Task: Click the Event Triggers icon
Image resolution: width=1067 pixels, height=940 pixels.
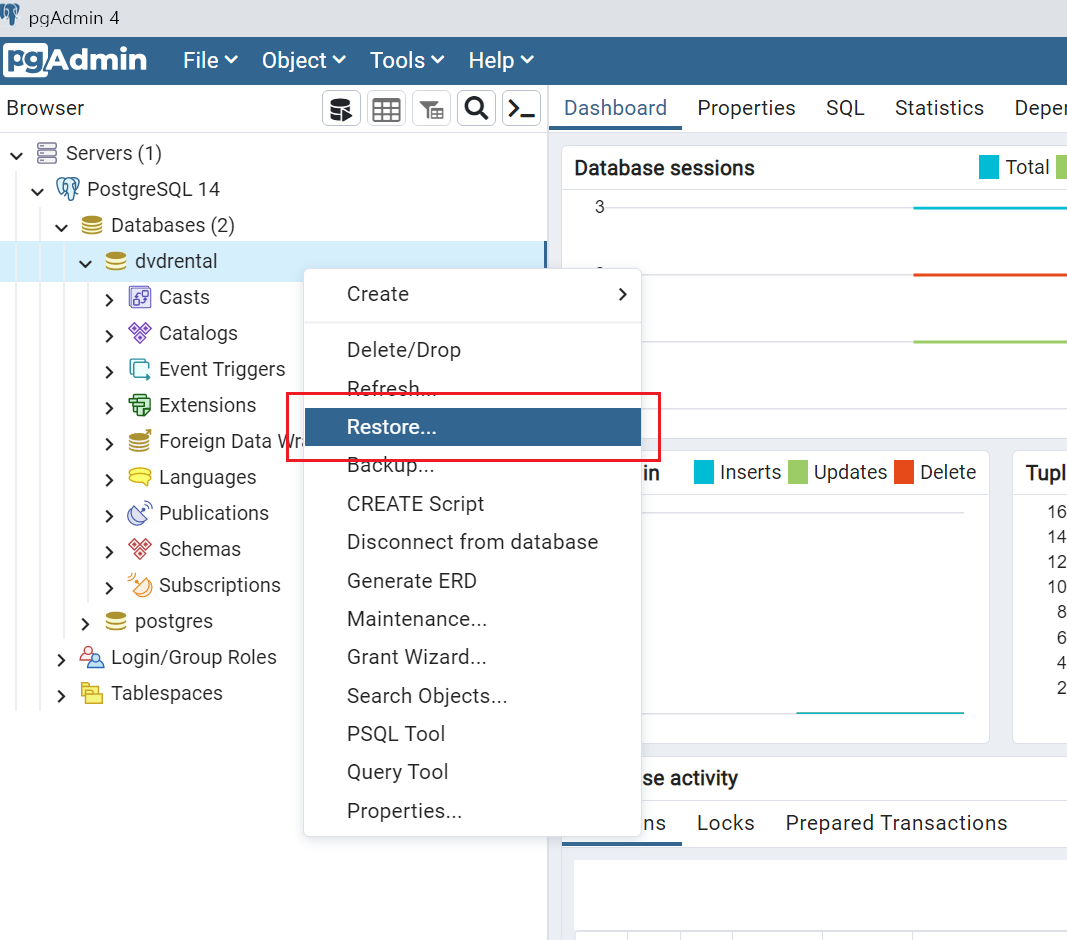Action: 139,369
